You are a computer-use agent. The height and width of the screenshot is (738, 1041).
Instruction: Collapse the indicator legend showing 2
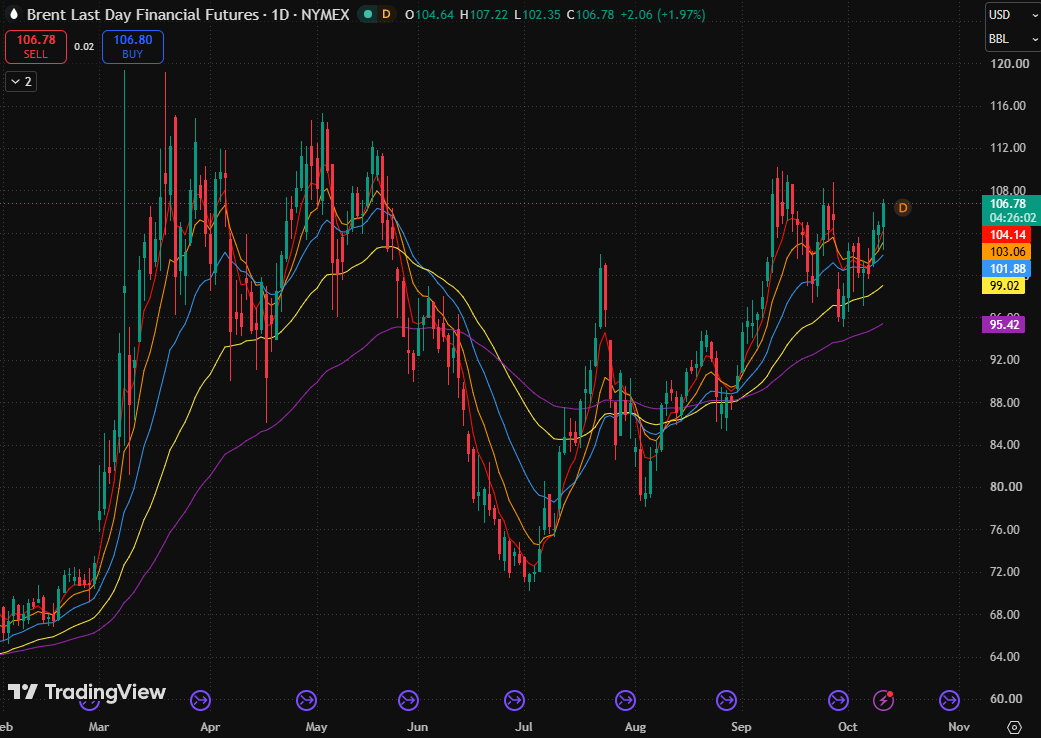click(21, 82)
